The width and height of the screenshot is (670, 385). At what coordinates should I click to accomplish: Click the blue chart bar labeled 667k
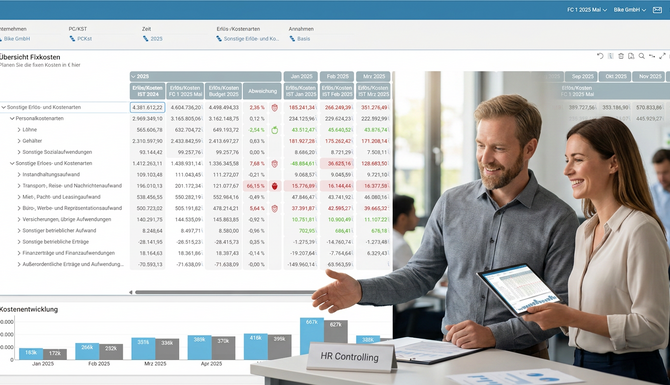coord(312,336)
